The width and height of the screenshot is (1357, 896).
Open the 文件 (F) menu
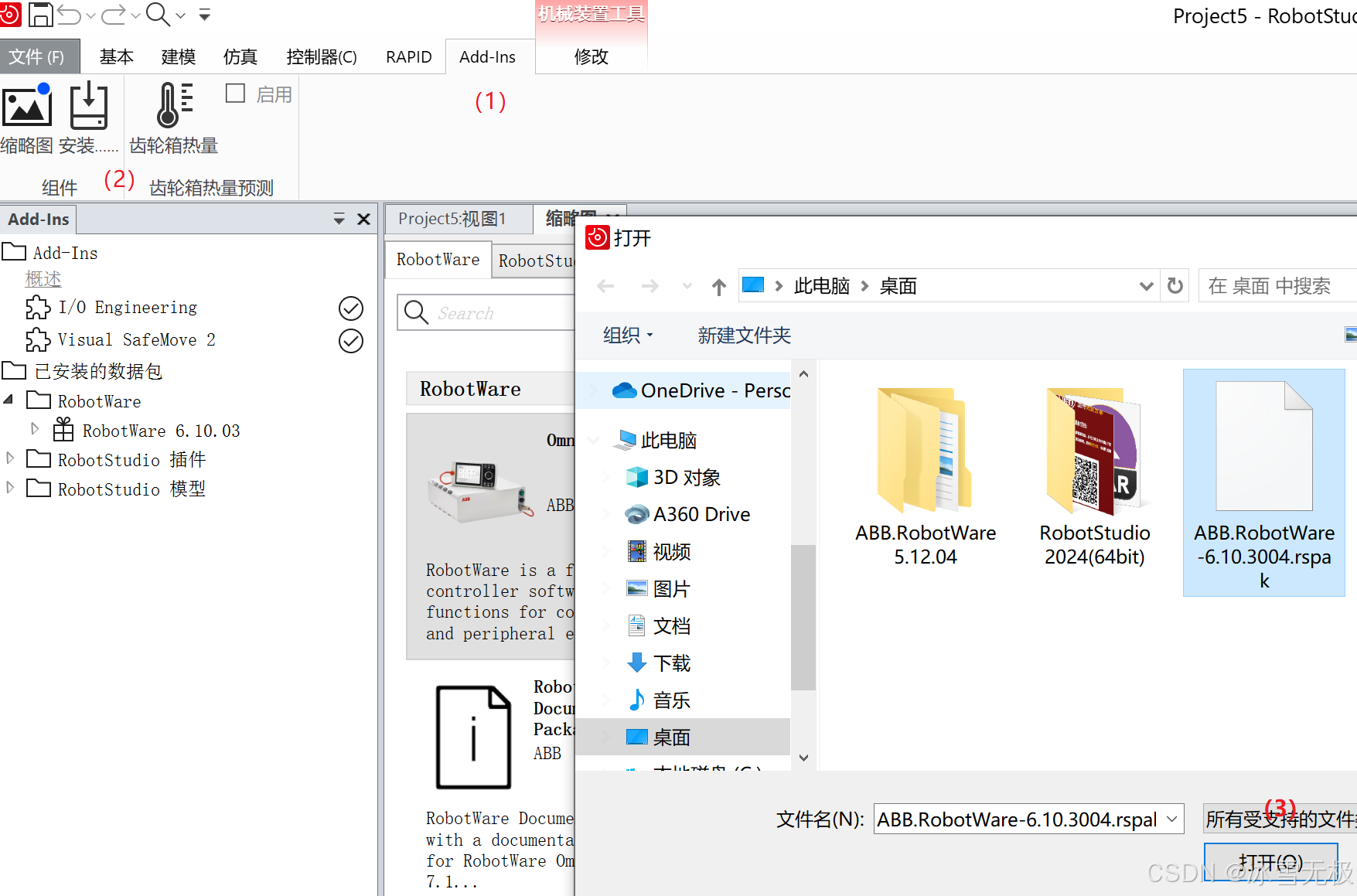(39, 57)
